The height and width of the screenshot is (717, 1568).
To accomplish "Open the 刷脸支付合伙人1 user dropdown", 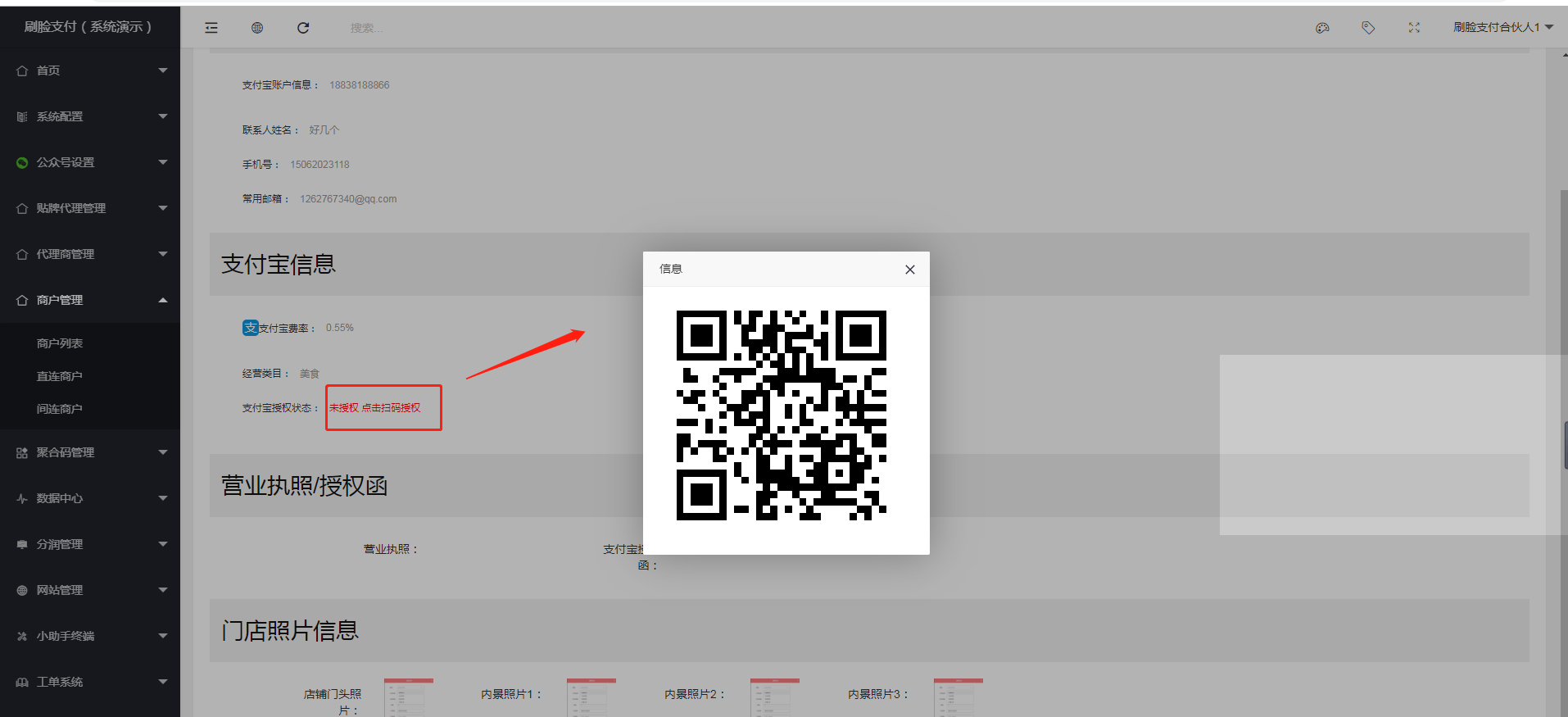I will pos(1503,27).
